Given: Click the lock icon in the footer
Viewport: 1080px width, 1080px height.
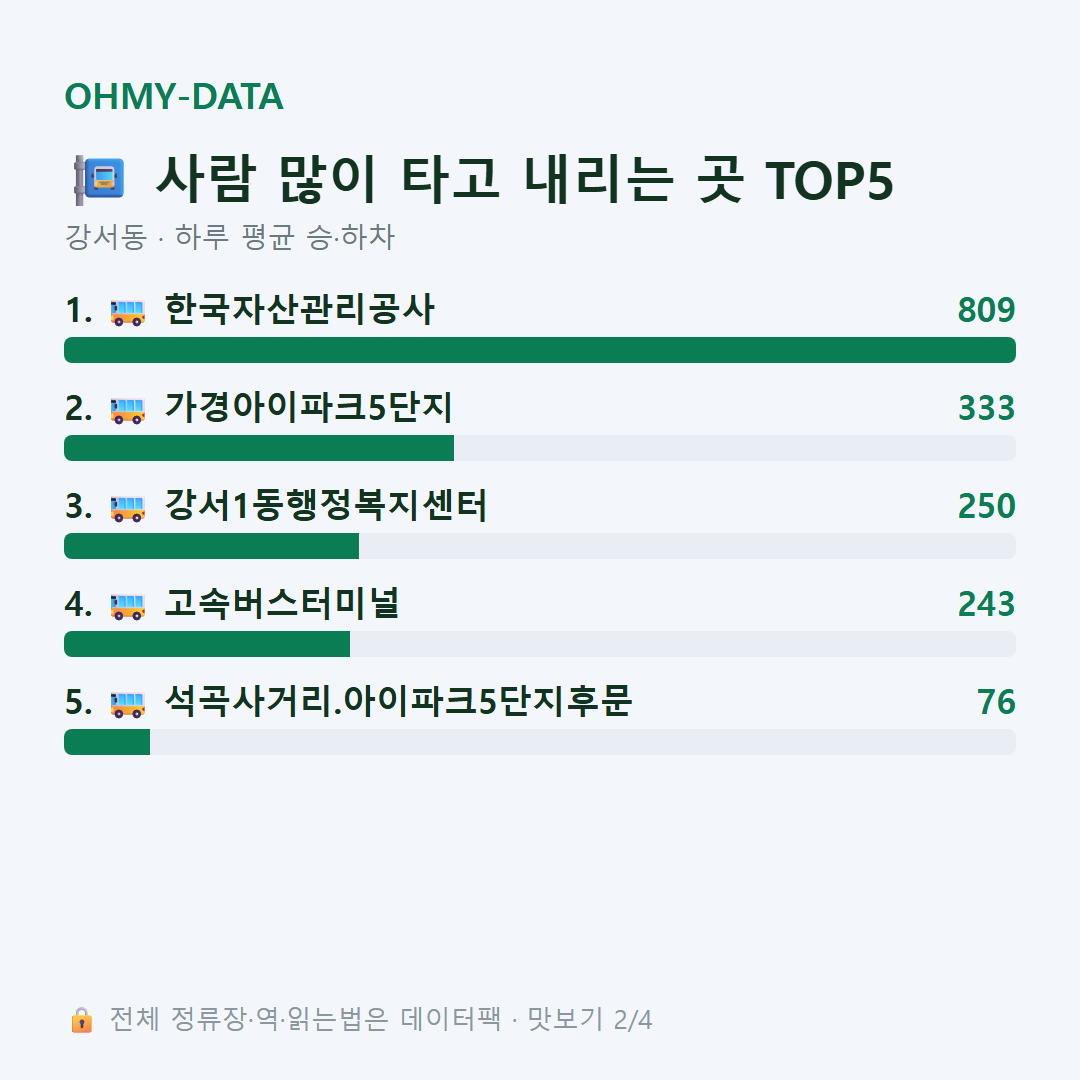Looking at the screenshot, I should [82, 1020].
